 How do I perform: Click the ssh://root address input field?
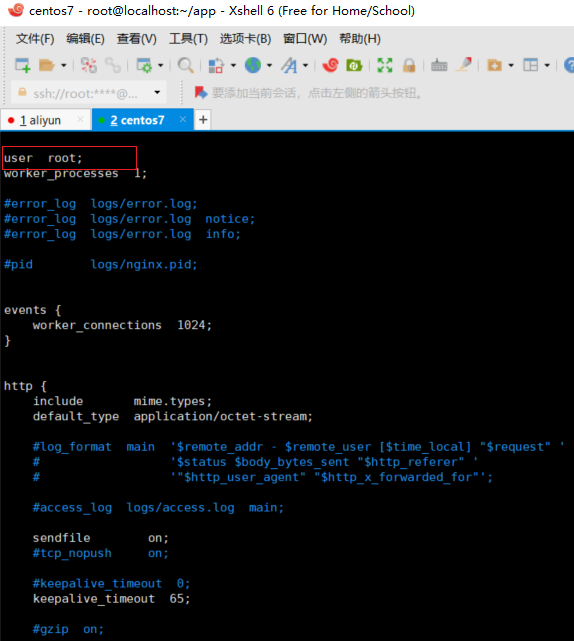[x=85, y=94]
